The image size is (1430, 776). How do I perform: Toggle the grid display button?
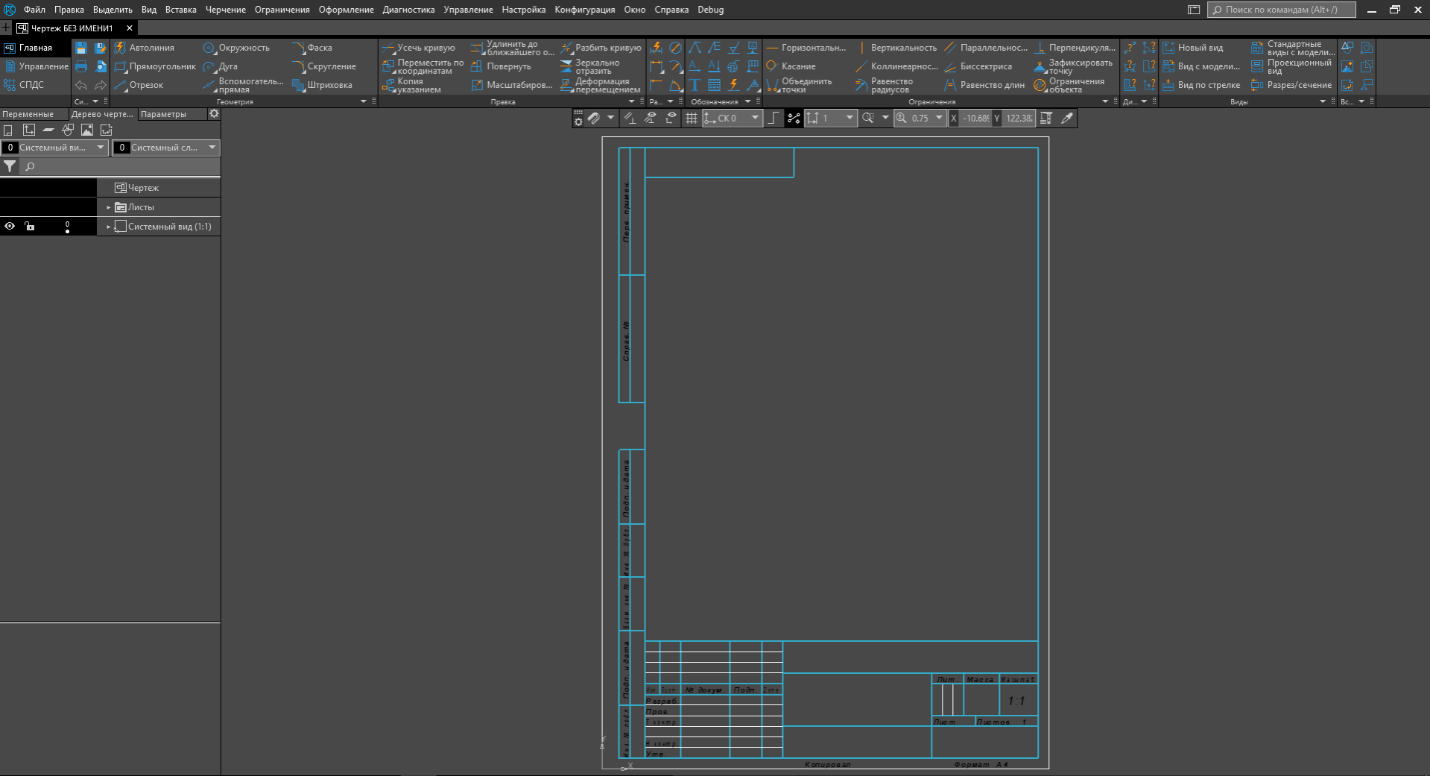691,118
